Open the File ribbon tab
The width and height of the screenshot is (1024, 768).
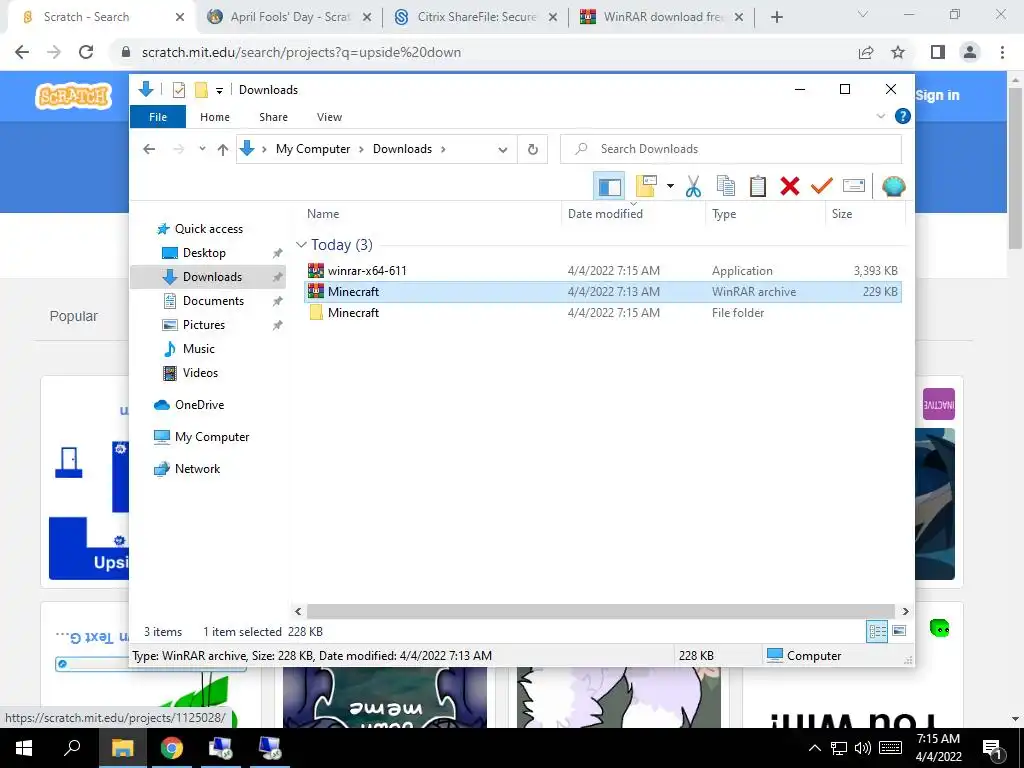pyautogui.click(x=158, y=117)
